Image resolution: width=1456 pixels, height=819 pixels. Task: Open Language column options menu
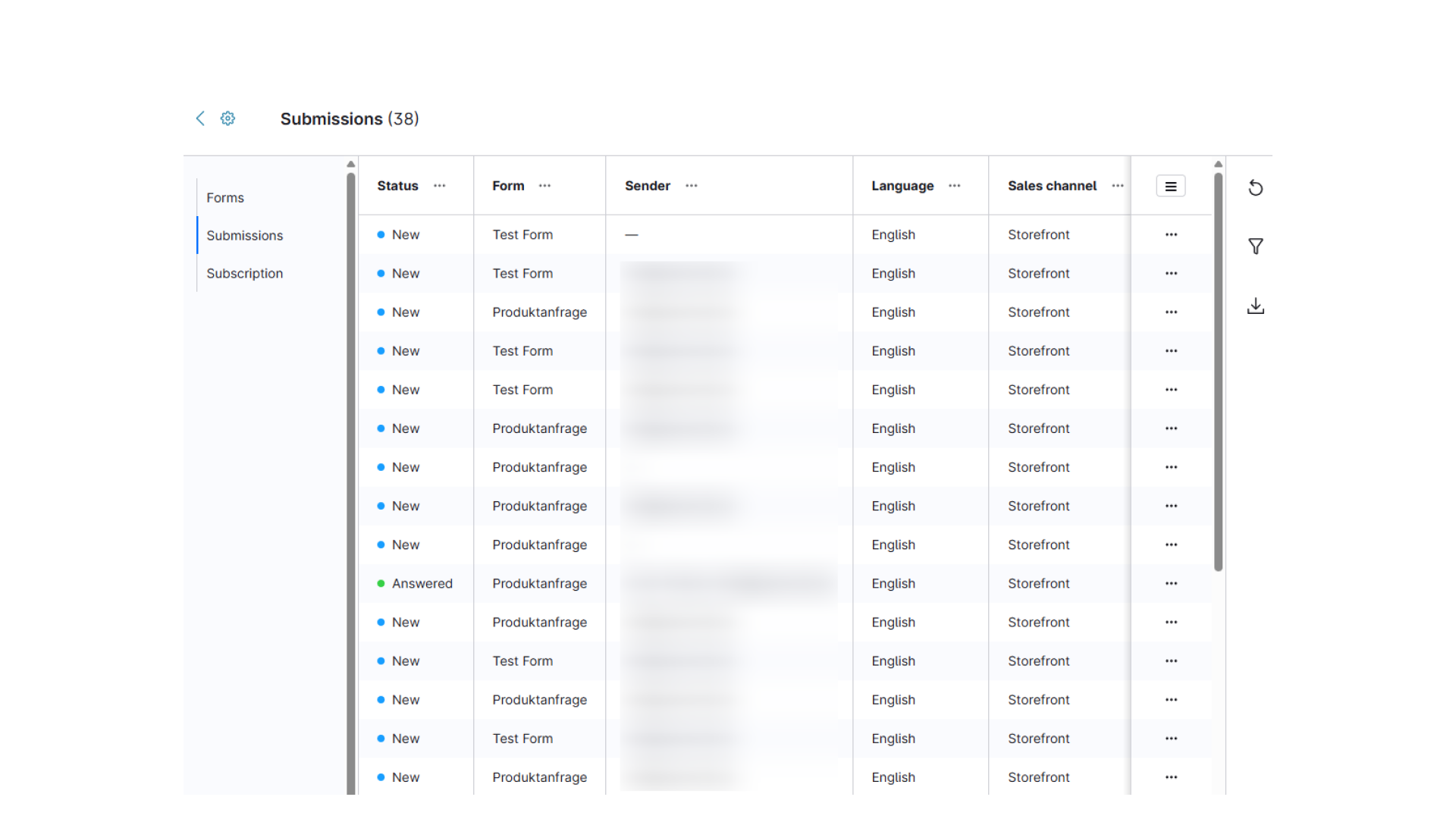click(x=955, y=186)
